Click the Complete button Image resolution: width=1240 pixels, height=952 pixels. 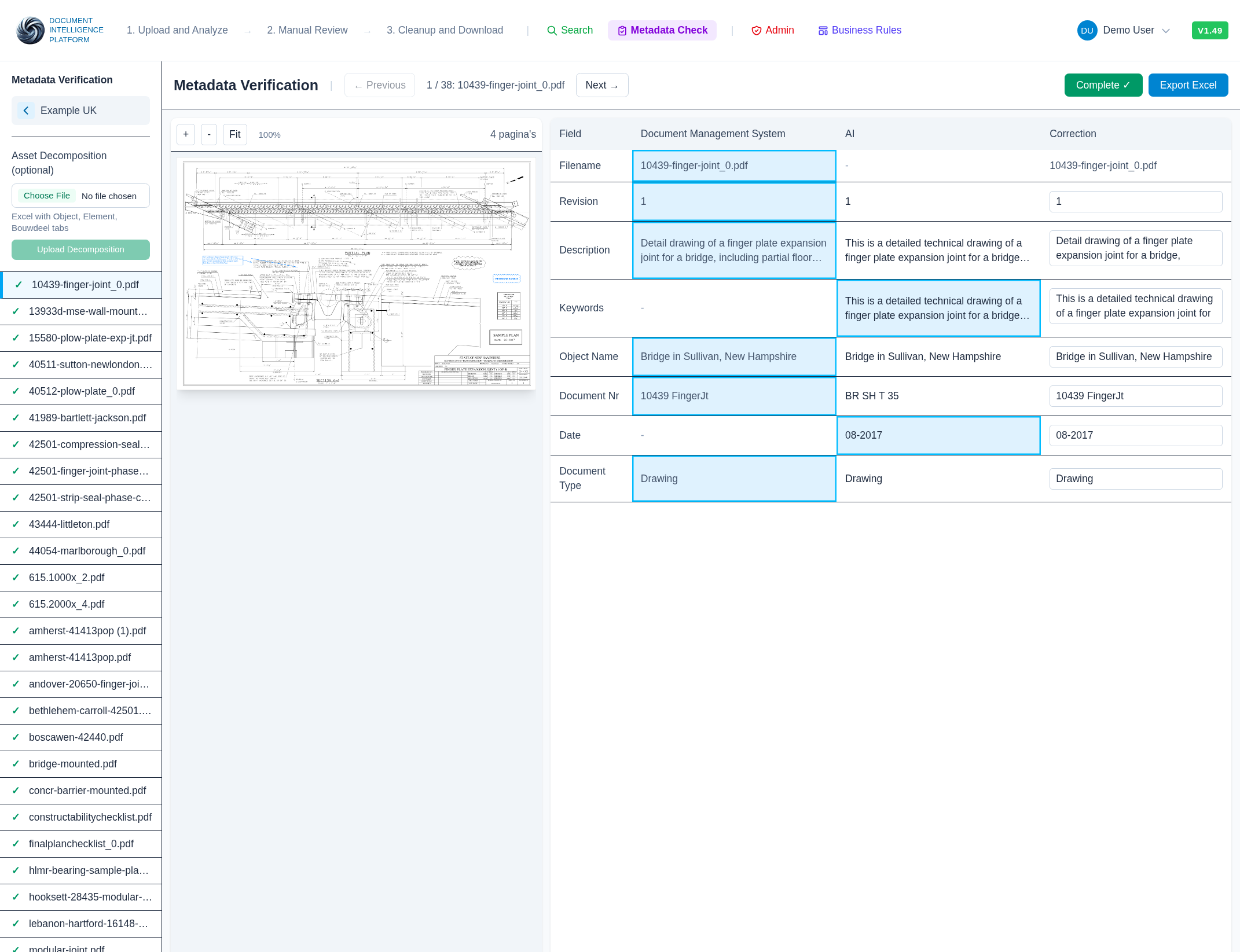click(1103, 85)
